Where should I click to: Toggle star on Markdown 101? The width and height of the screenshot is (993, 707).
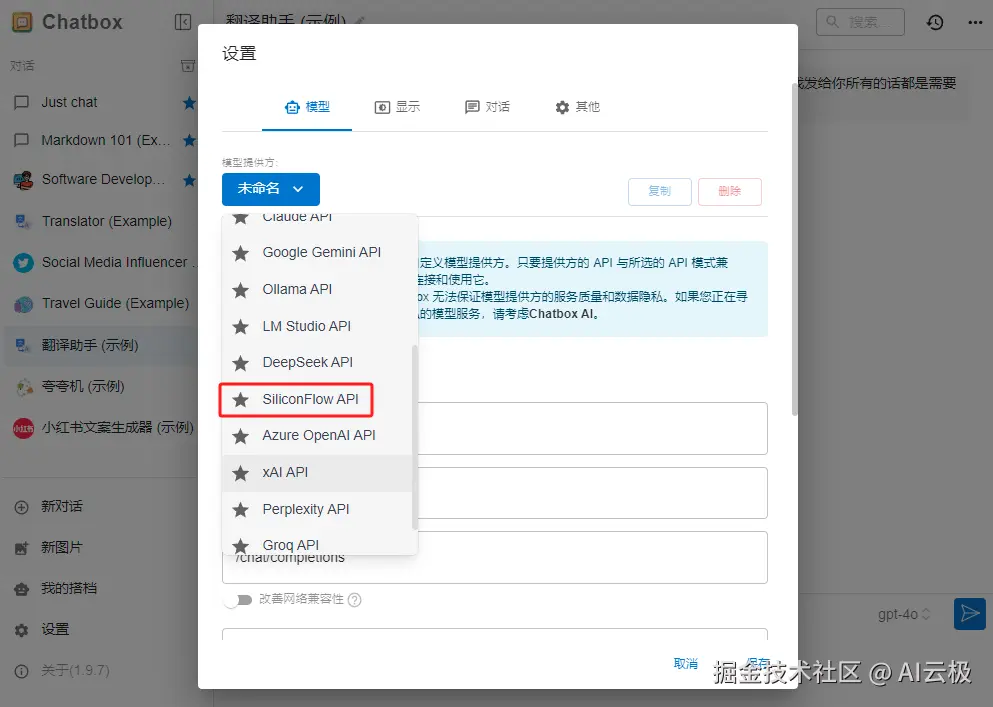189,140
